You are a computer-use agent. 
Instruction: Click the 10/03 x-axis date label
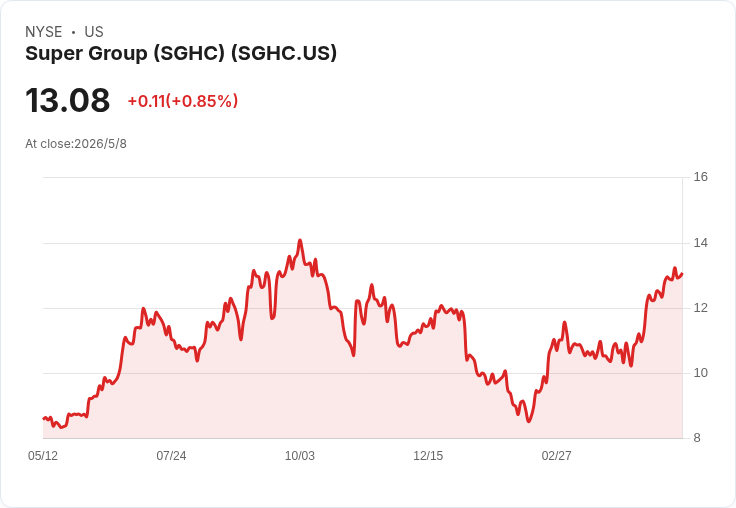(300, 456)
